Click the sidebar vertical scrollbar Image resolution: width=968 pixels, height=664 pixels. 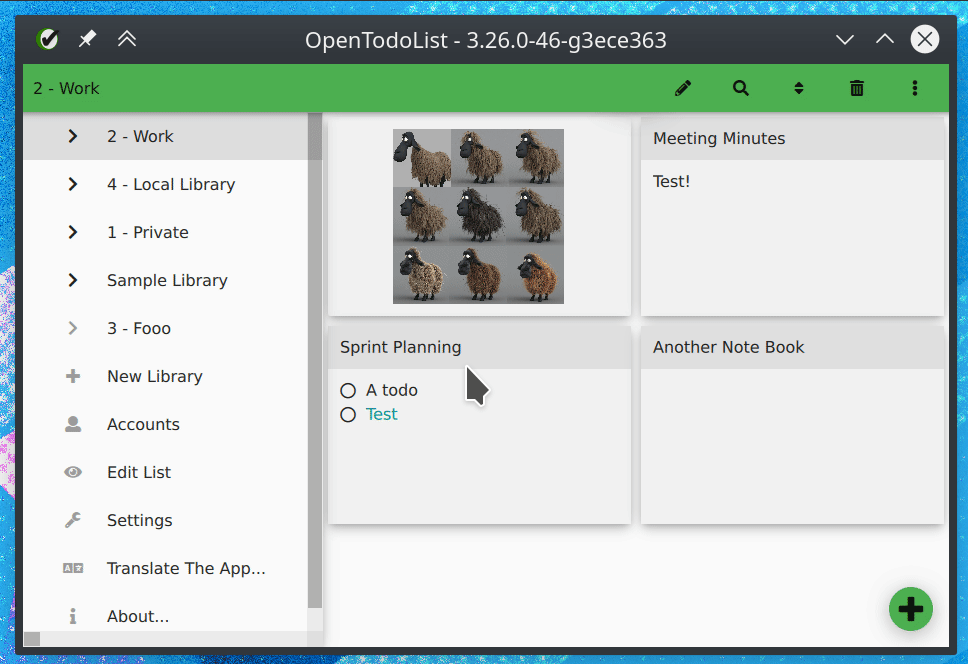point(315,360)
